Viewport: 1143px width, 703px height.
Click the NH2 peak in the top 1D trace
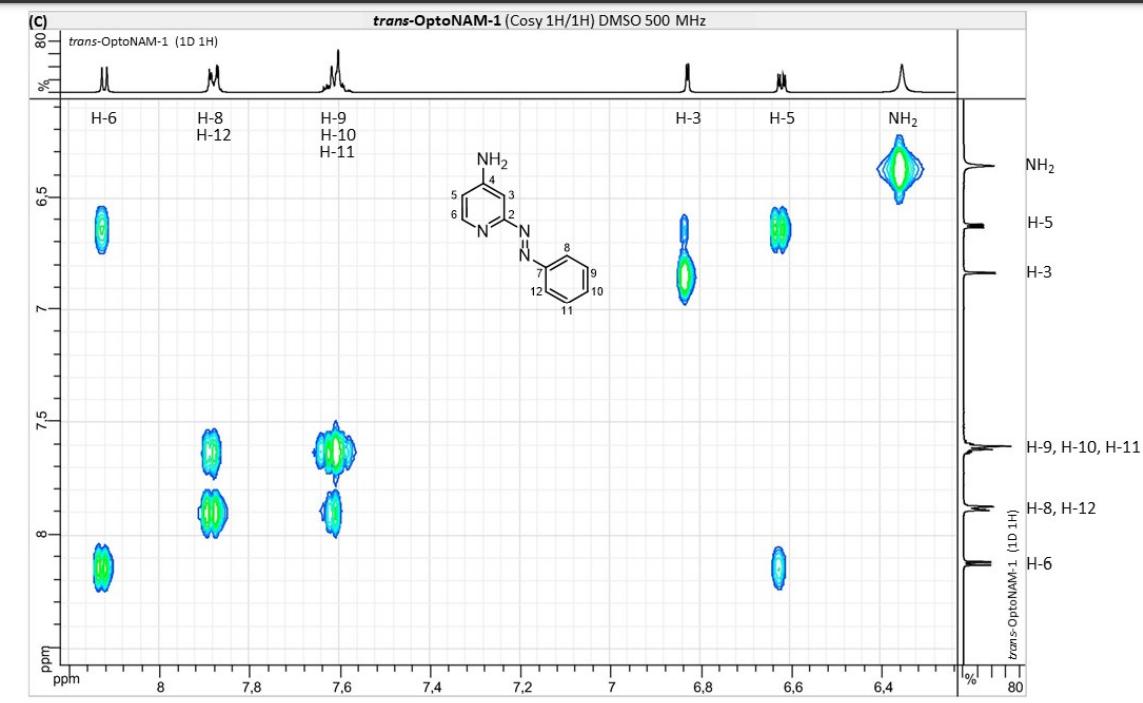pyautogui.click(x=902, y=76)
